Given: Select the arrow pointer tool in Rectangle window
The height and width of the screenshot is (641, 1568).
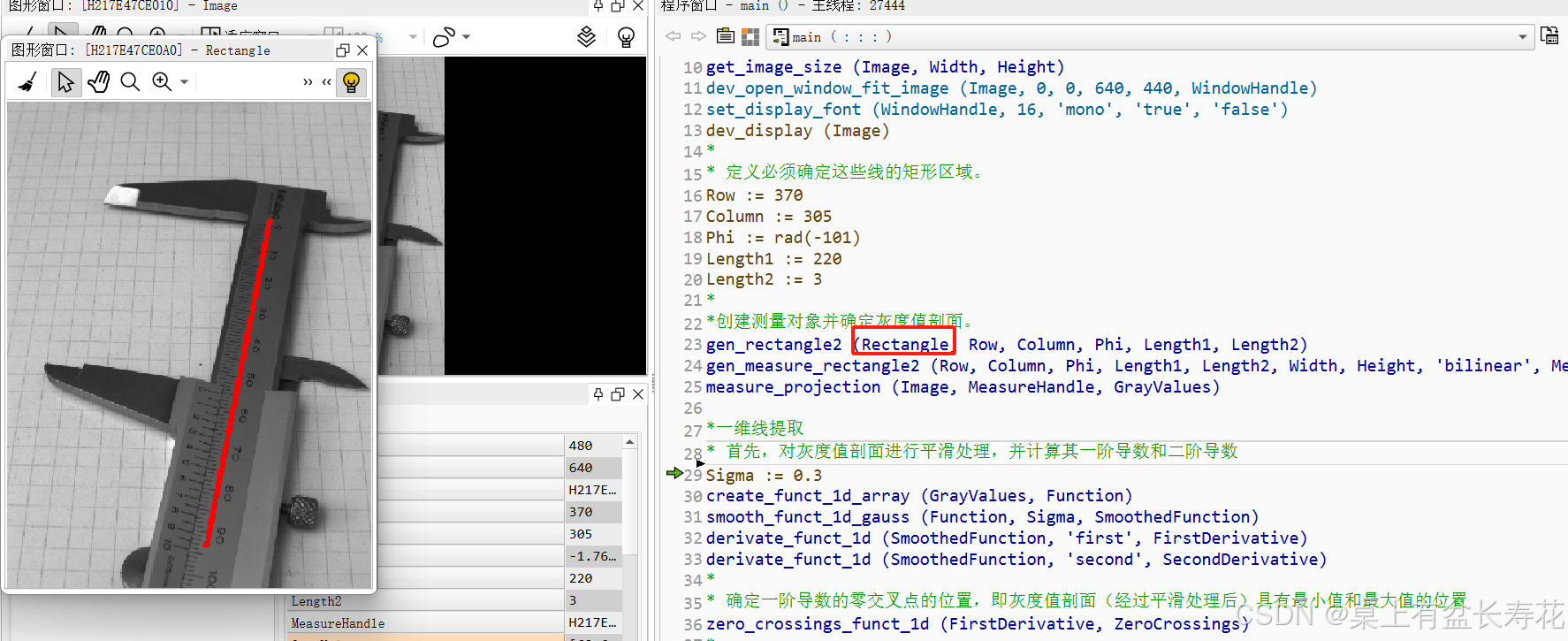Looking at the screenshot, I should pyautogui.click(x=65, y=82).
